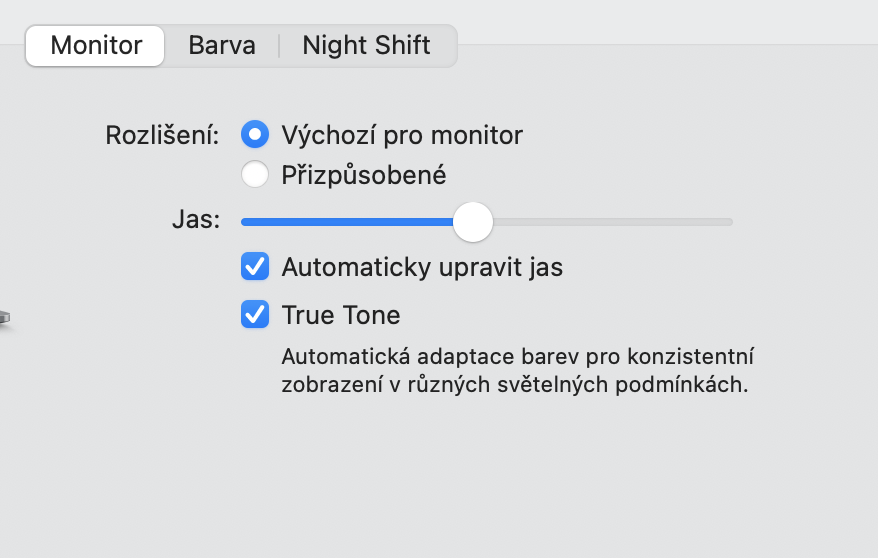
Task: Select the Monitor tab
Action: tap(96, 46)
